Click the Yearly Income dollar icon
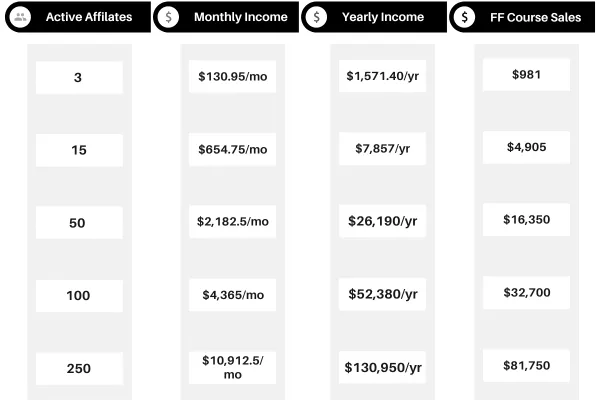Image resolution: width=600 pixels, height=400 pixels. pyautogui.click(x=317, y=17)
